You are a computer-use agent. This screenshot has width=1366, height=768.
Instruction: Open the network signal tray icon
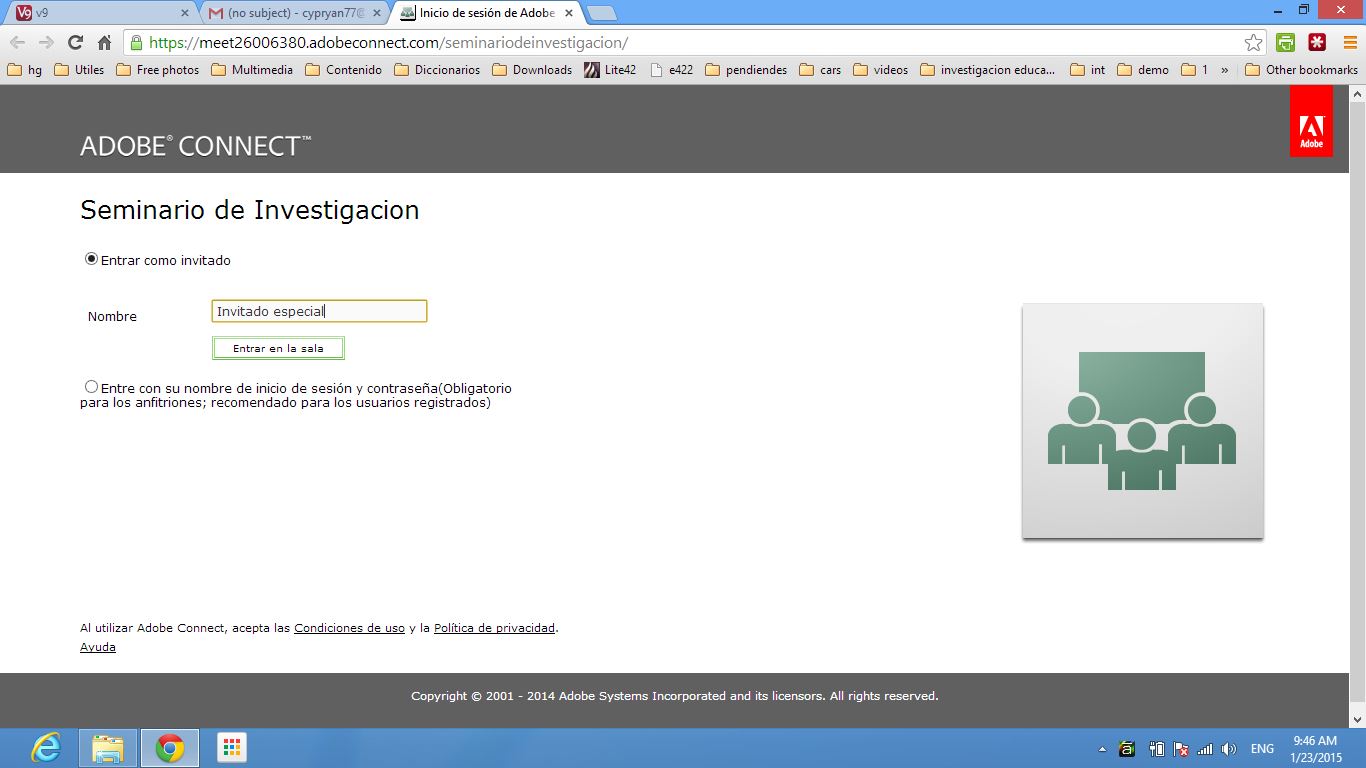click(x=1205, y=748)
